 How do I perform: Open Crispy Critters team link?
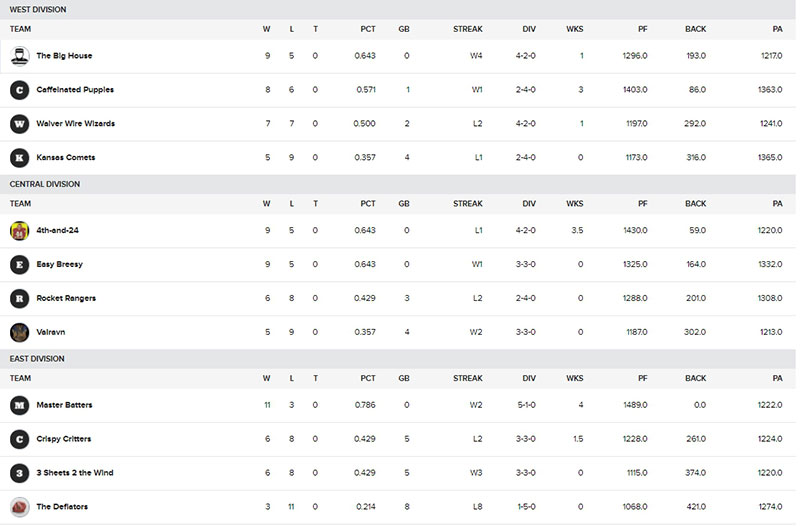64,439
